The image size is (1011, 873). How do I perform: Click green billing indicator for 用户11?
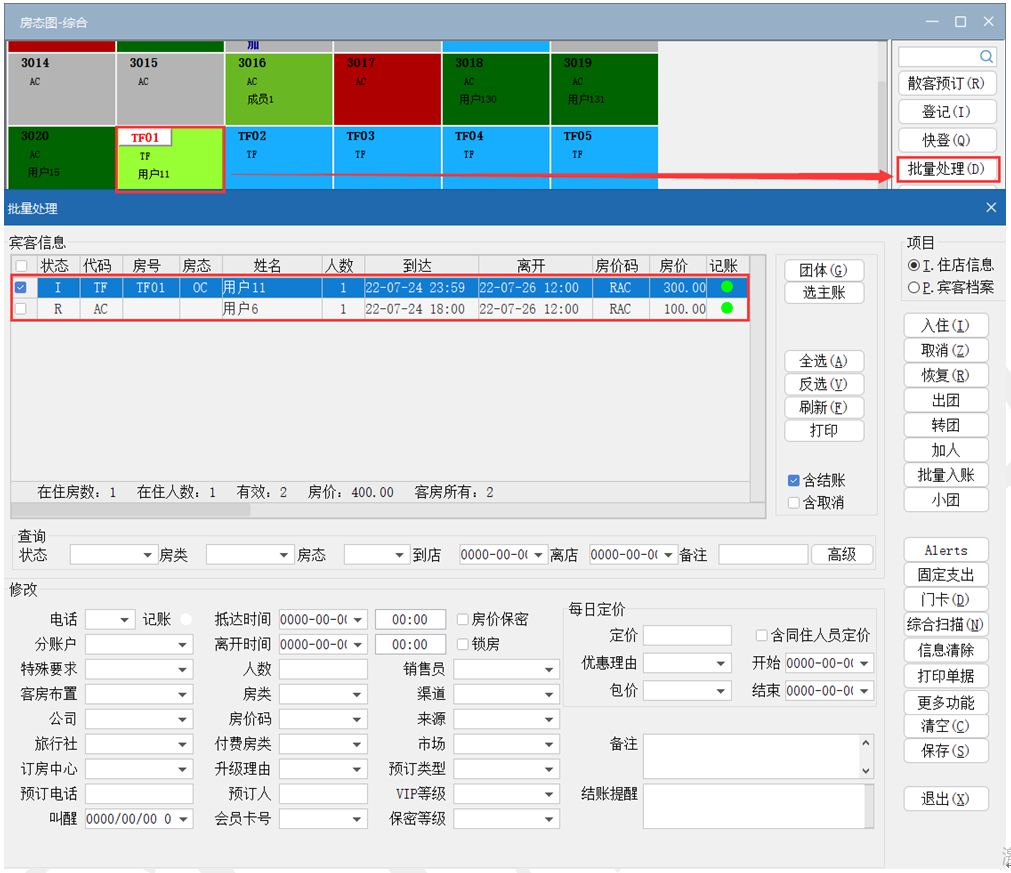point(727,287)
